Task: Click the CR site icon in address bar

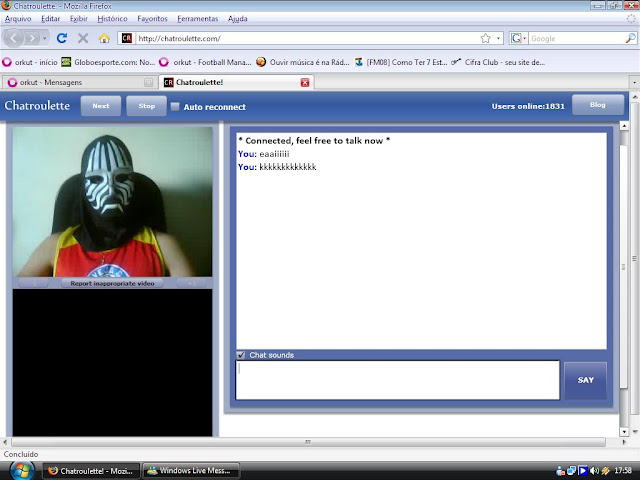Action: [127, 38]
